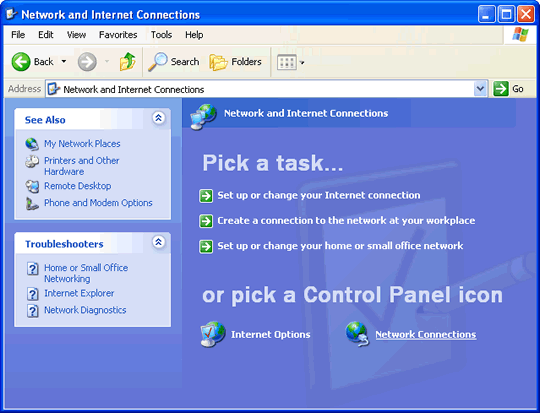Click the Remote Desktop icon

(32, 186)
